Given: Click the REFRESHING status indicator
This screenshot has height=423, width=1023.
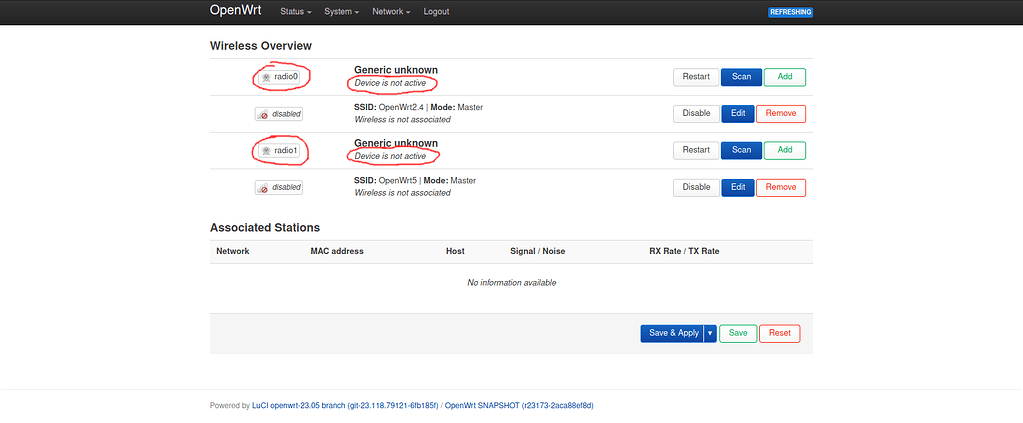Looking at the screenshot, I should click(x=790, y=12).
